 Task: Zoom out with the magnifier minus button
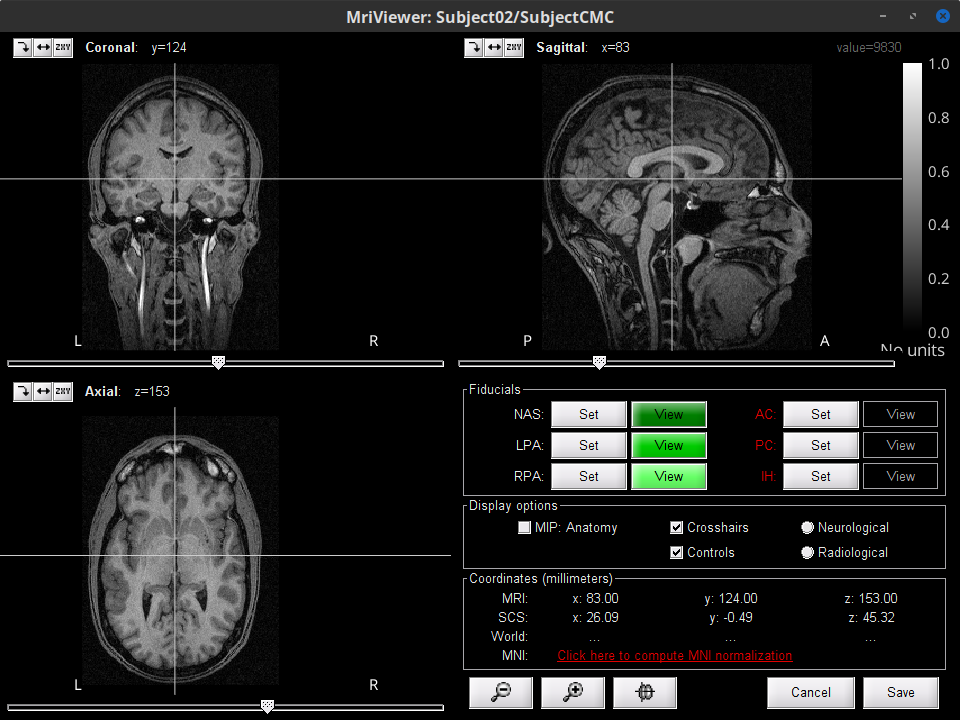(501, 692)
